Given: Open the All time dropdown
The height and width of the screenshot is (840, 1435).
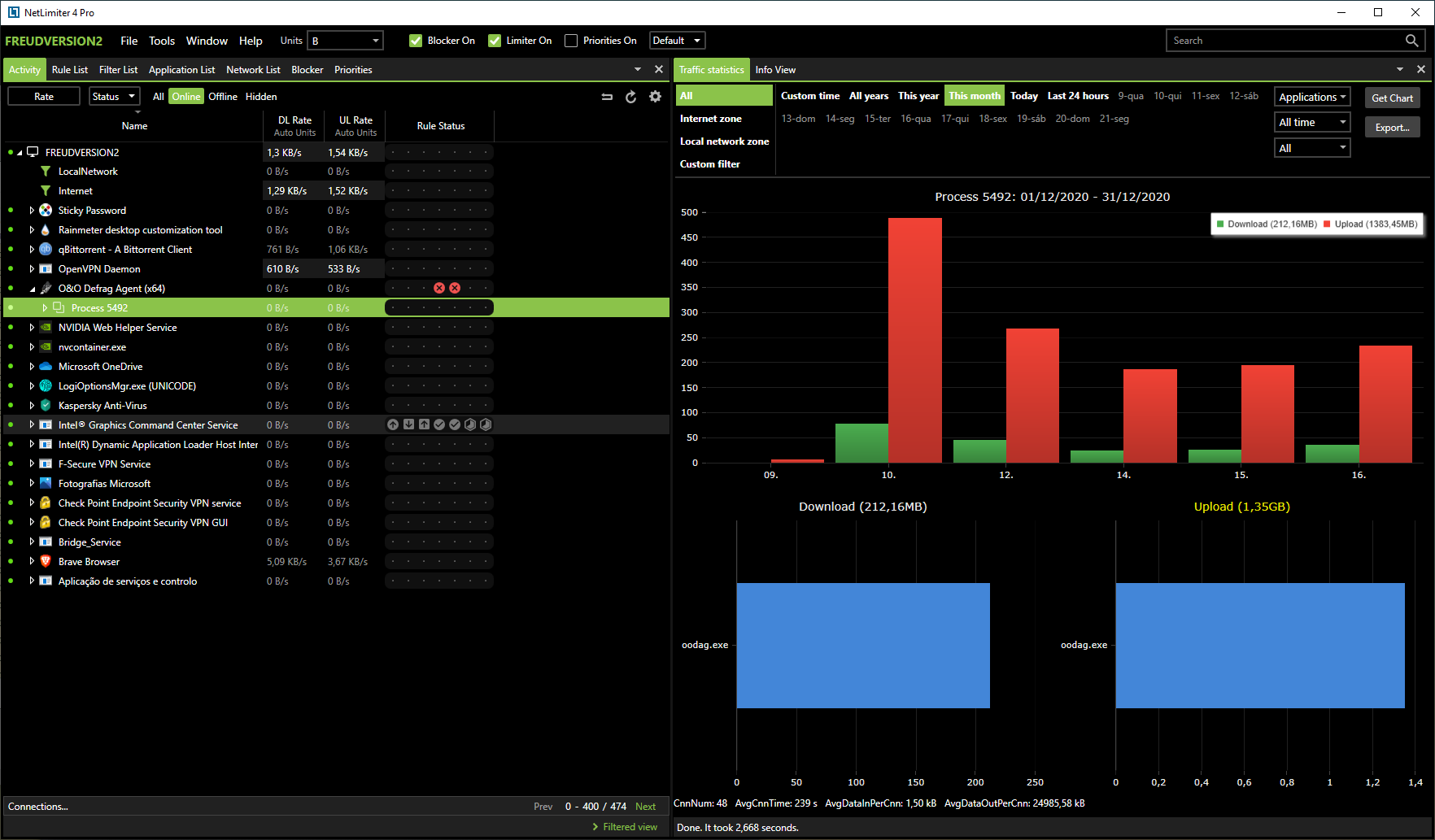Looking at the screenshot, I should pos(1312,123).
